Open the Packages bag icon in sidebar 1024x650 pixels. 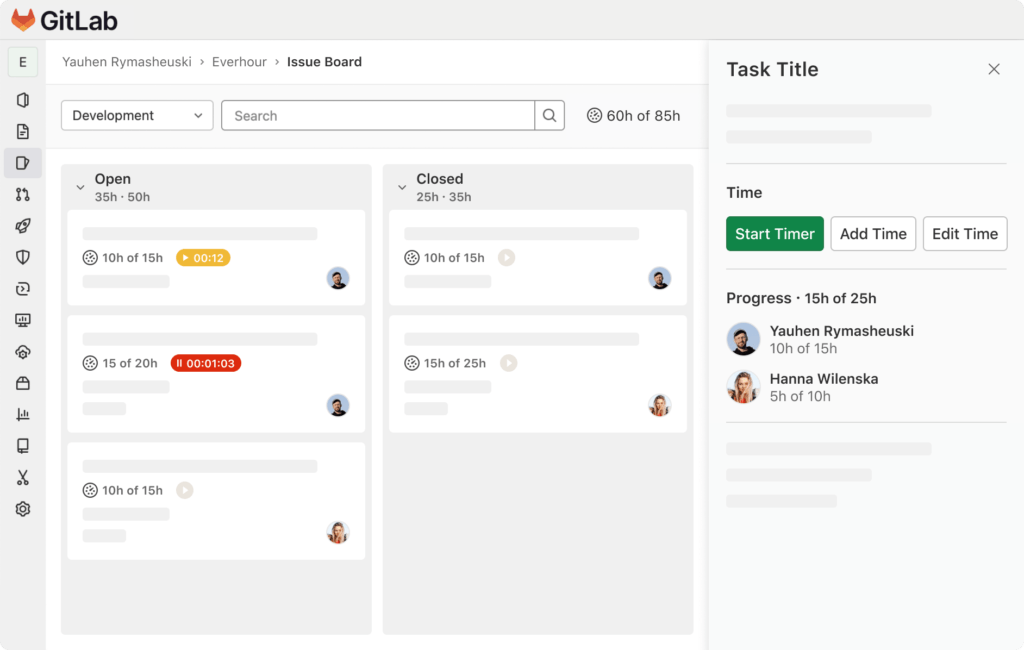click(x=22, y=383)
